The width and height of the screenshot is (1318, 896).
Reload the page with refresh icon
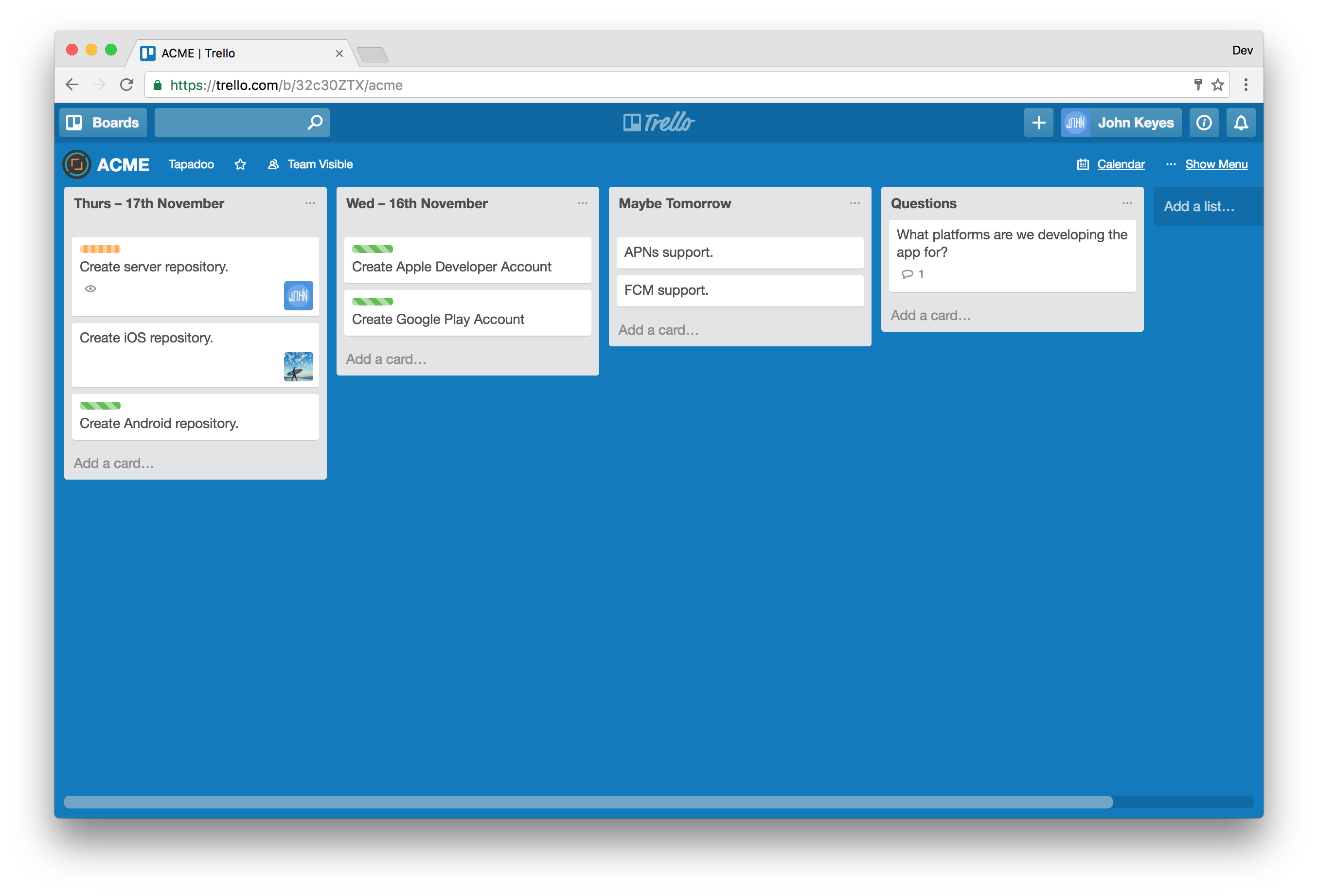(x=127, y=85)
